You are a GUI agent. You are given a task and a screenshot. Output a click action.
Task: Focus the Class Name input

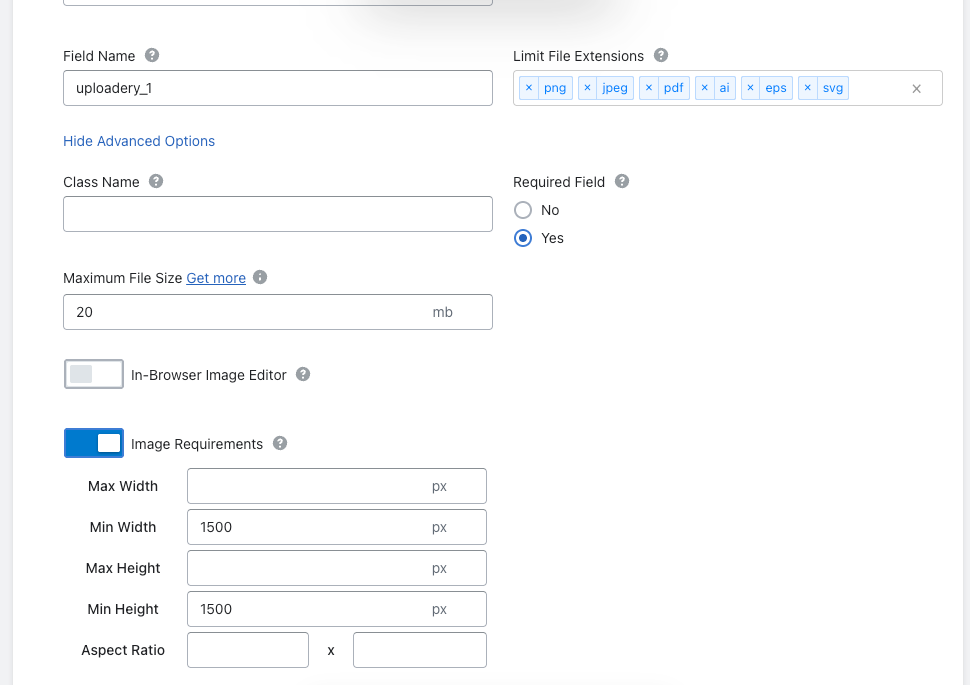click(278, 214)
